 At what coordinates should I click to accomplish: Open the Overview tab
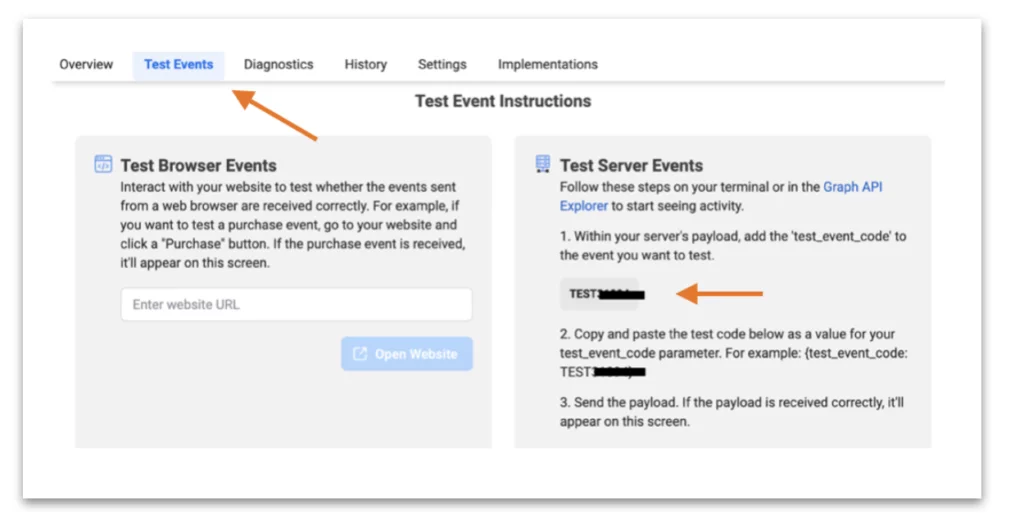pyautogui.click(x=86, y=65)
